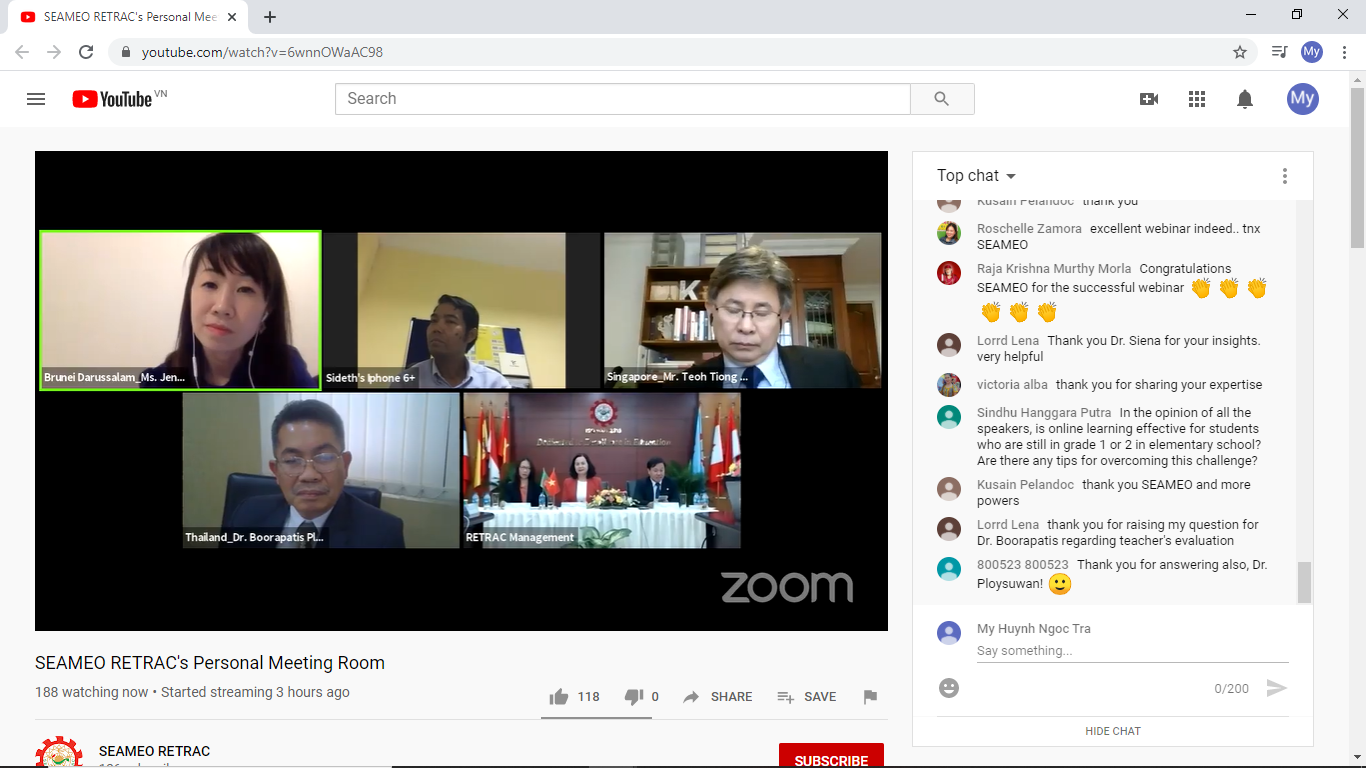Open the YouTube hamburger guide menu

[36, 99]
